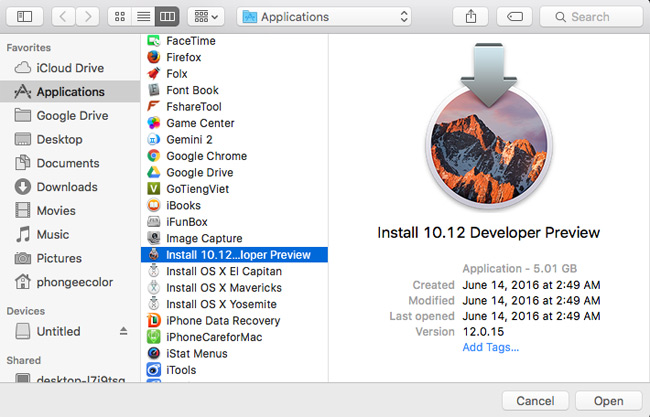The height and width of the screenshot is (417, 650).
Task: Select iCloud Drive in the sidebar
Action: tap(70, 68)
